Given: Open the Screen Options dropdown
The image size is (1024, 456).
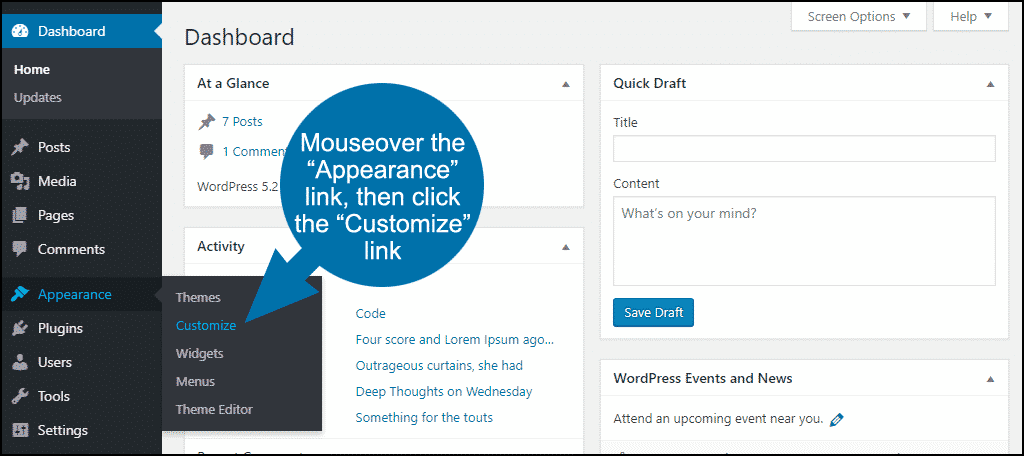Looking at the screenshot, I should (859, 16).
